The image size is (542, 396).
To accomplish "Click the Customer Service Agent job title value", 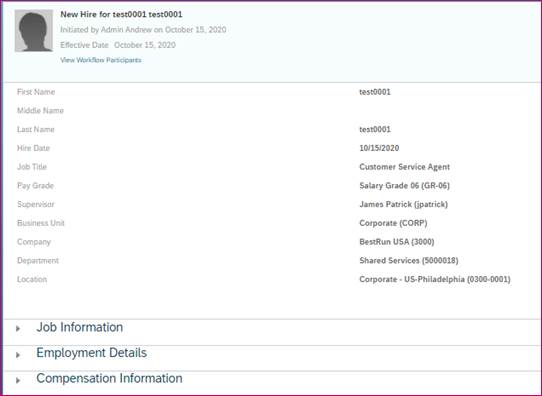I will 404,167.
